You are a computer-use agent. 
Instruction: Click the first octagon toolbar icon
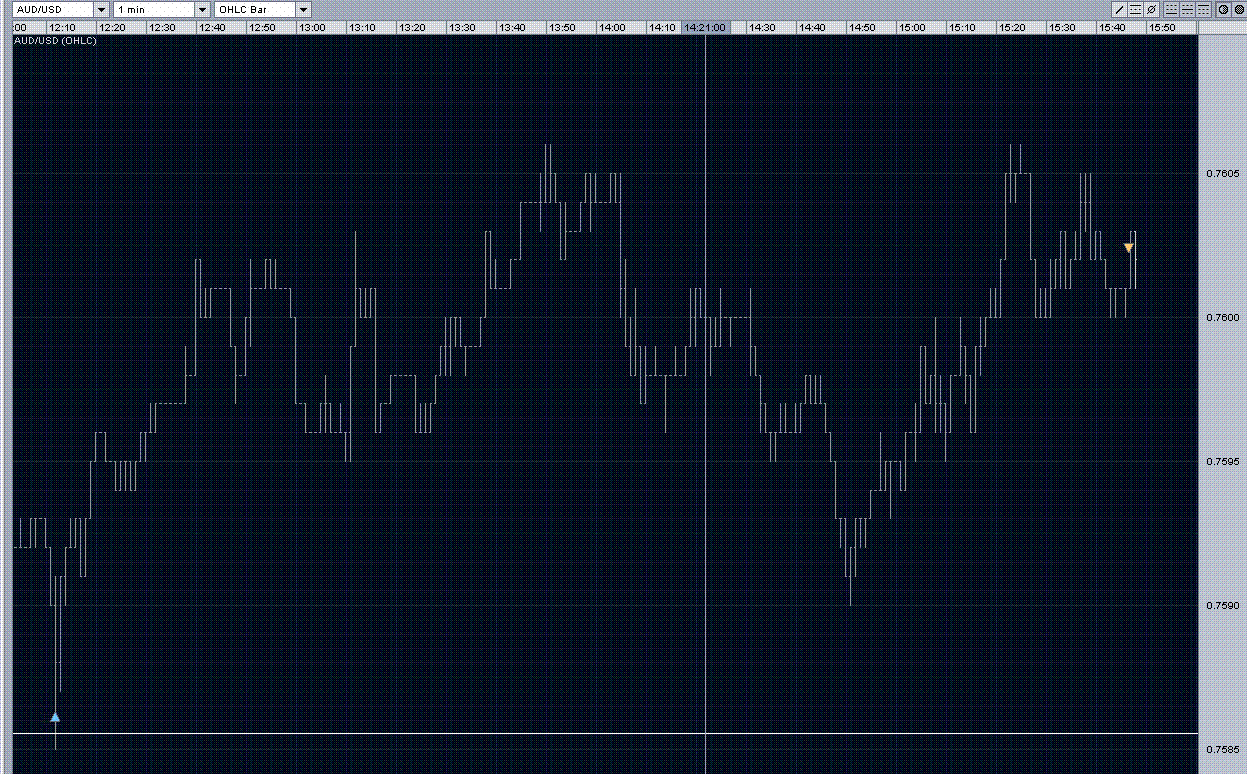(1223, 9)
